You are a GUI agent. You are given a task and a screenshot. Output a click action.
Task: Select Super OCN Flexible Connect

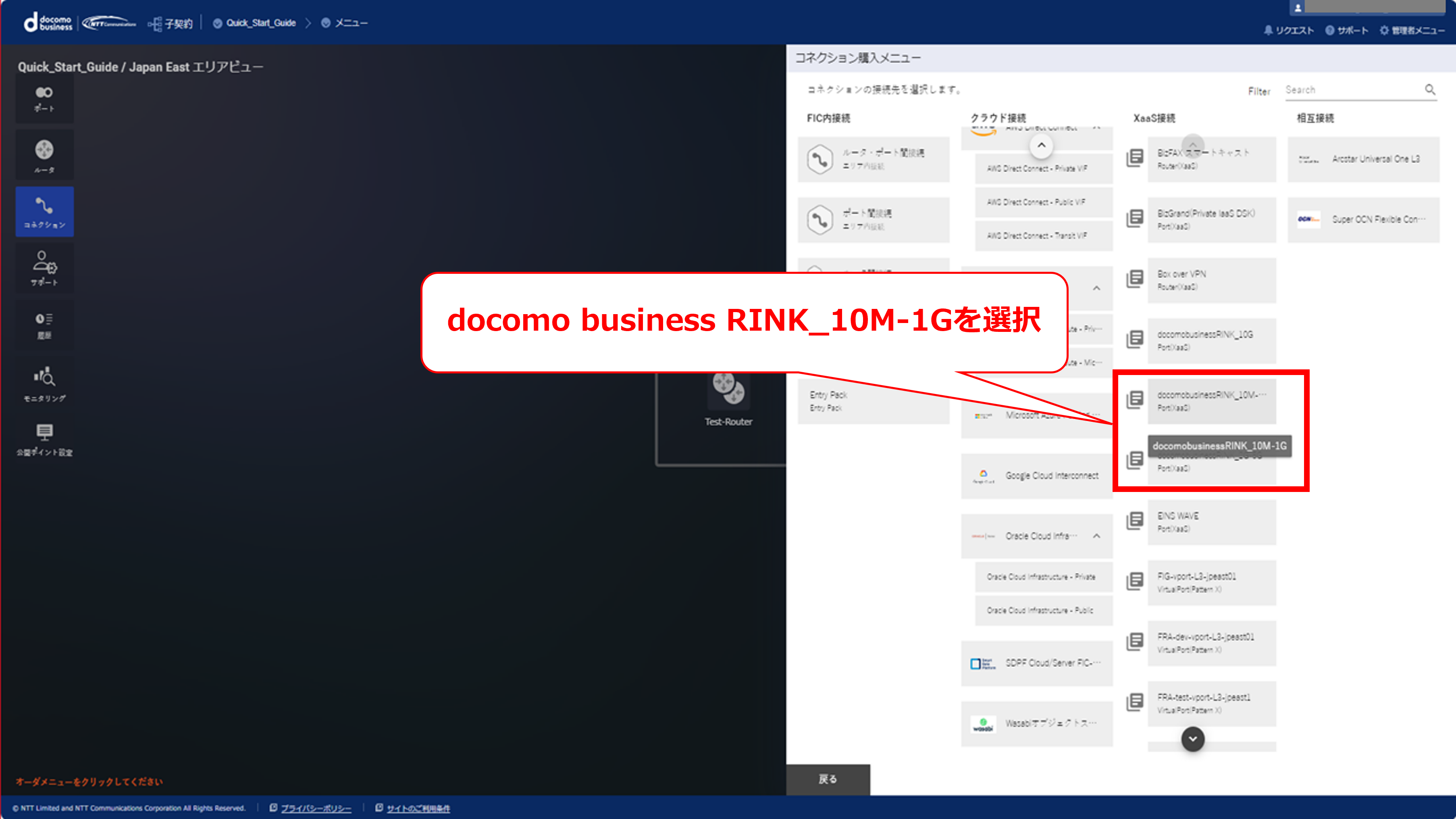tap(1363, 219)
